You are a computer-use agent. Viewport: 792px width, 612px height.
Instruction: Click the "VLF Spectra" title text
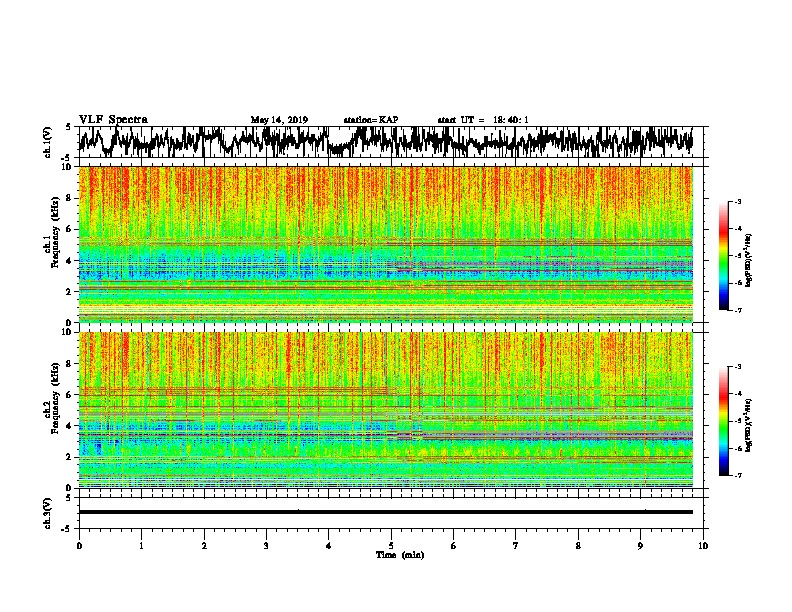click(x=113, y=120)
